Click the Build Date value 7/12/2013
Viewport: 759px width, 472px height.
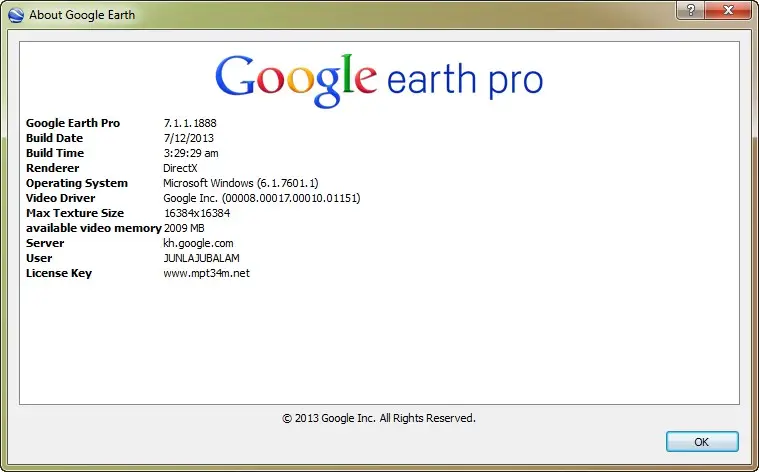point(188,138)
